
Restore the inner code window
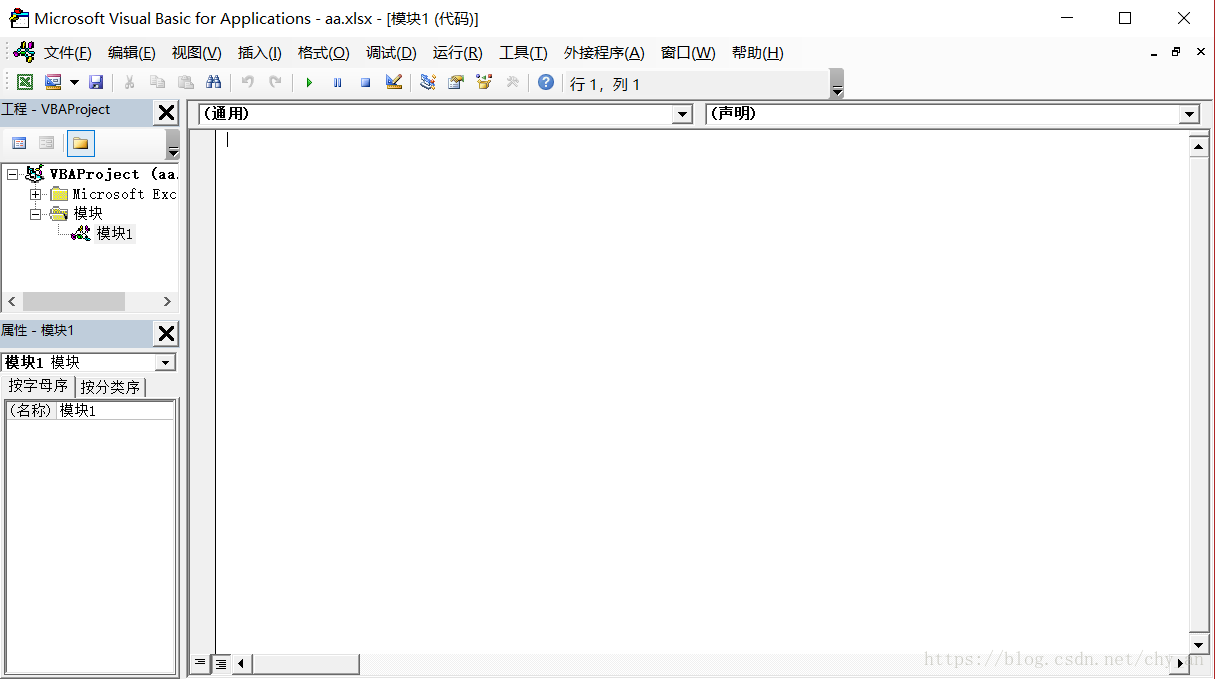click(1176, 52)
